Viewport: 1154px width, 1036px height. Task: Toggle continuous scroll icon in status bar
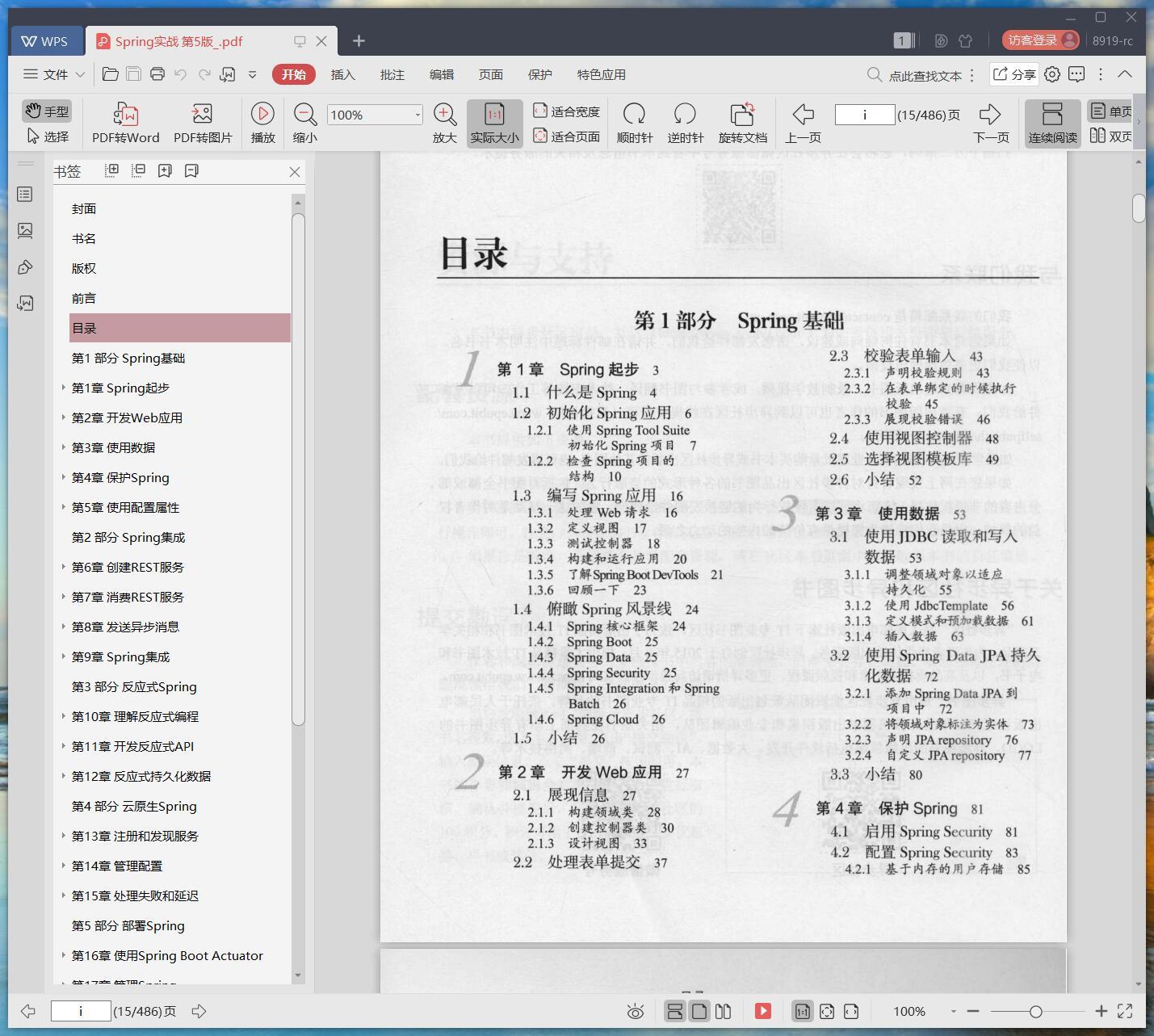[x=675, y=1011]
